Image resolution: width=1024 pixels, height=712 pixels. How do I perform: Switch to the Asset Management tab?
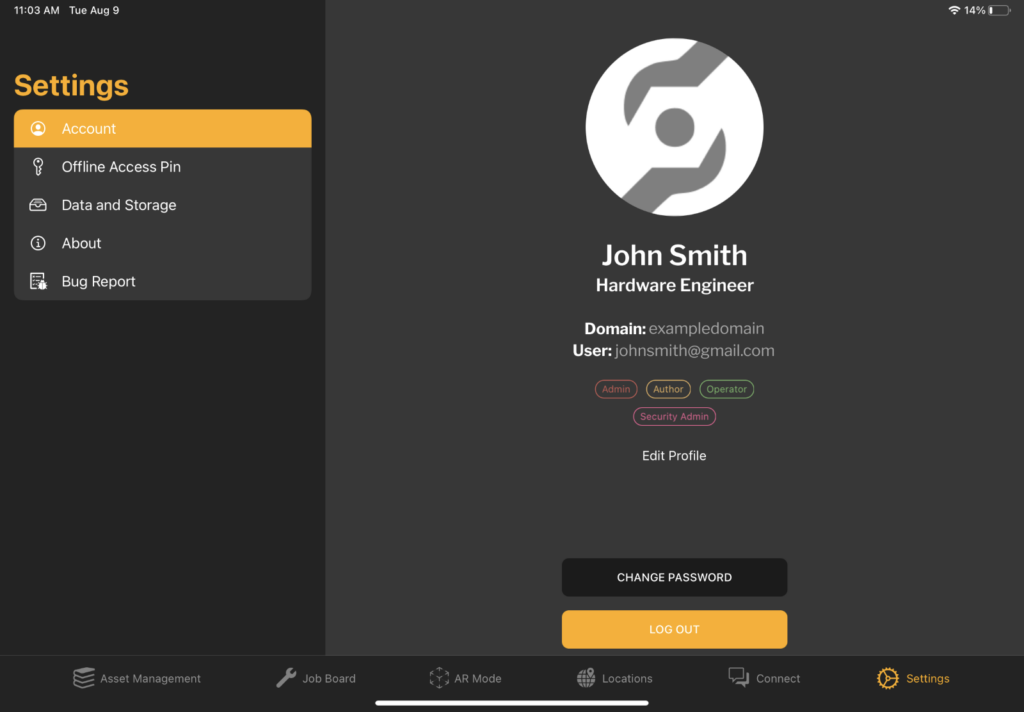(x=137, y=678)
